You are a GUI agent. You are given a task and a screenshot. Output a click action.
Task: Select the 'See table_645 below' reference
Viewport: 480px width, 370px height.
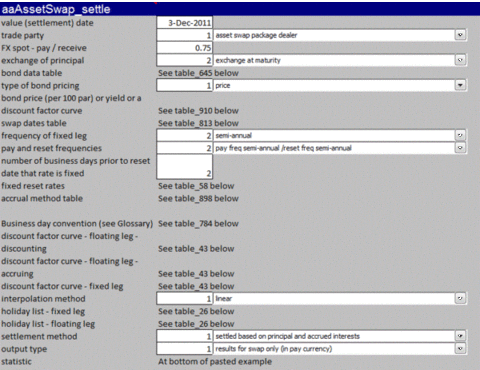point(198,73)
